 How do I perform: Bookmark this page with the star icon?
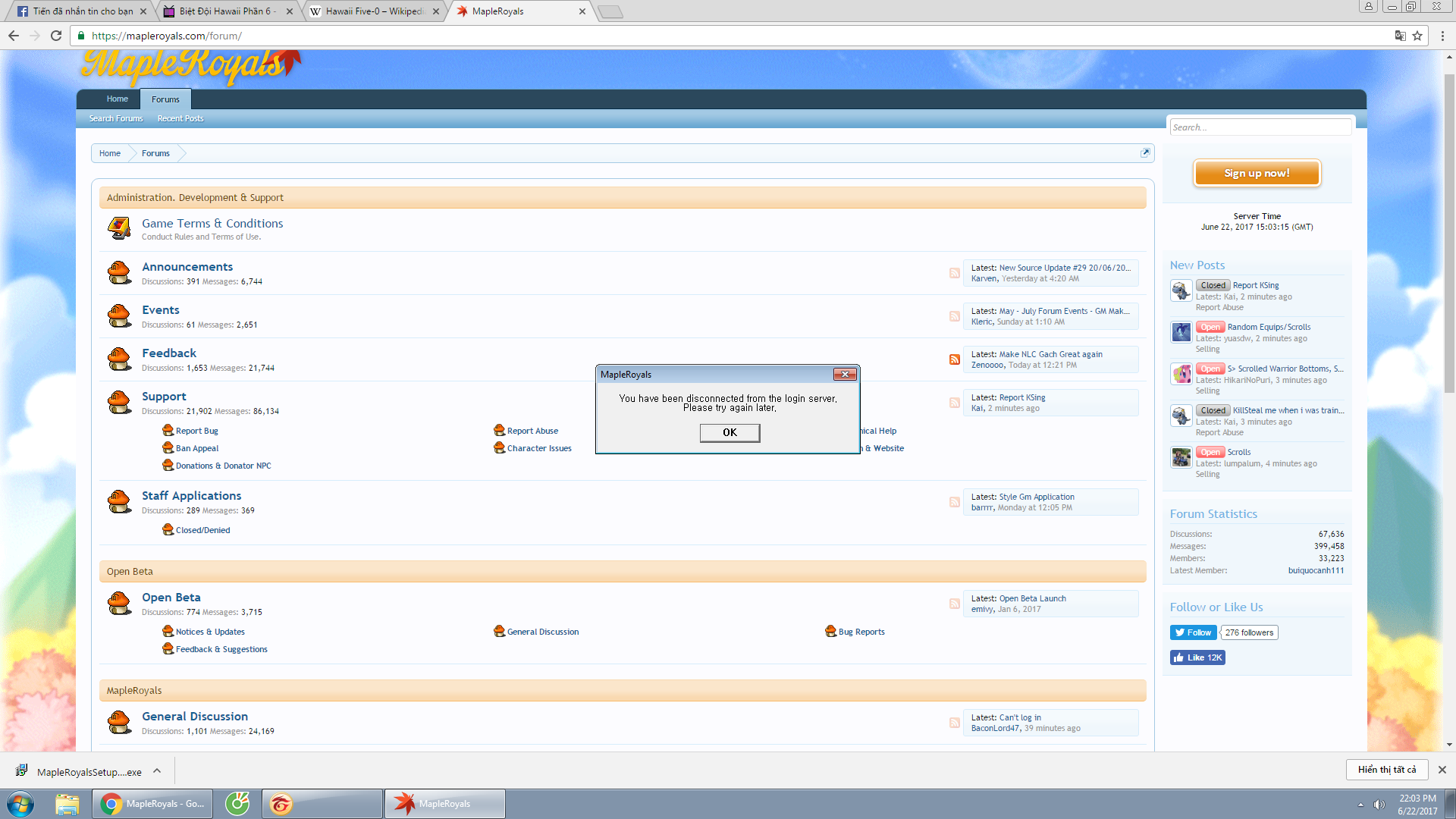click(x=1417, y=36)
